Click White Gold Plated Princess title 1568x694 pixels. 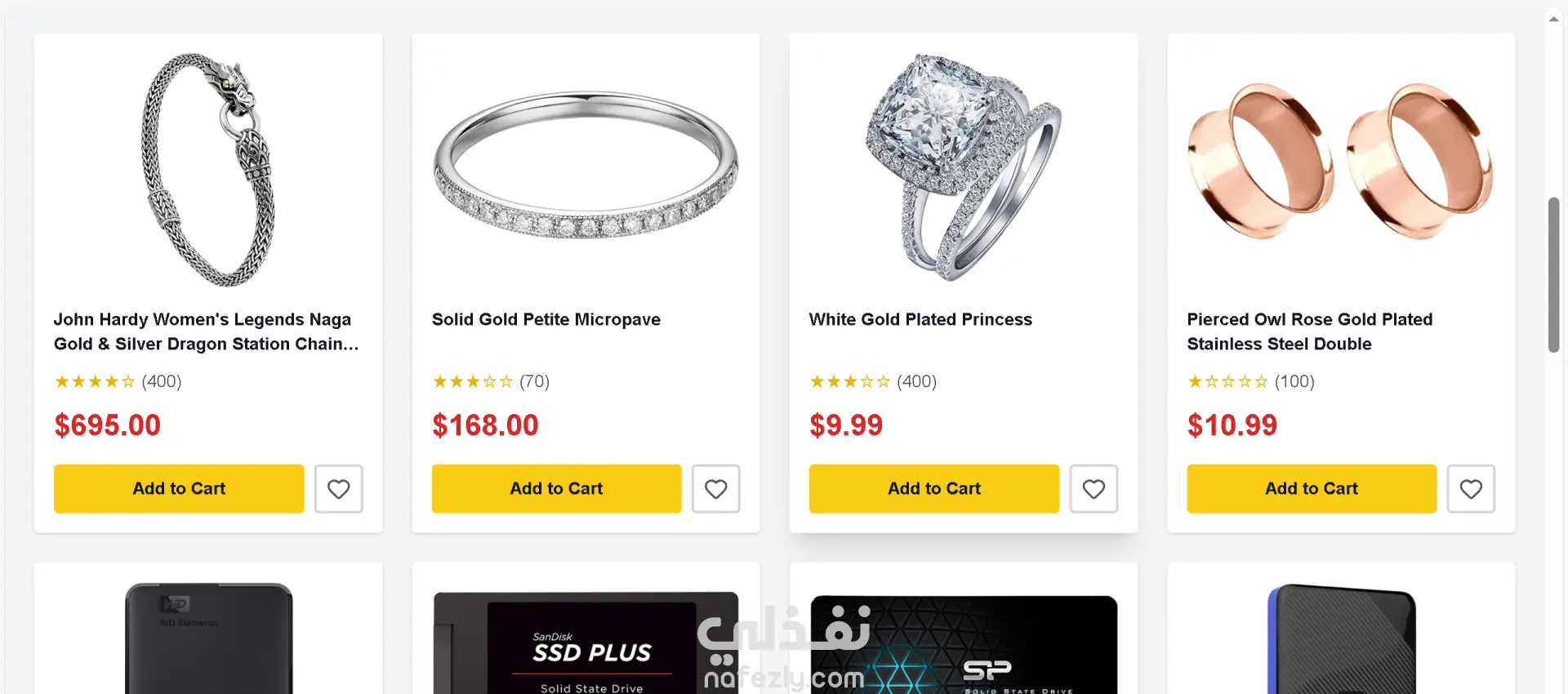pyautogui.click(x=920, y=319)
